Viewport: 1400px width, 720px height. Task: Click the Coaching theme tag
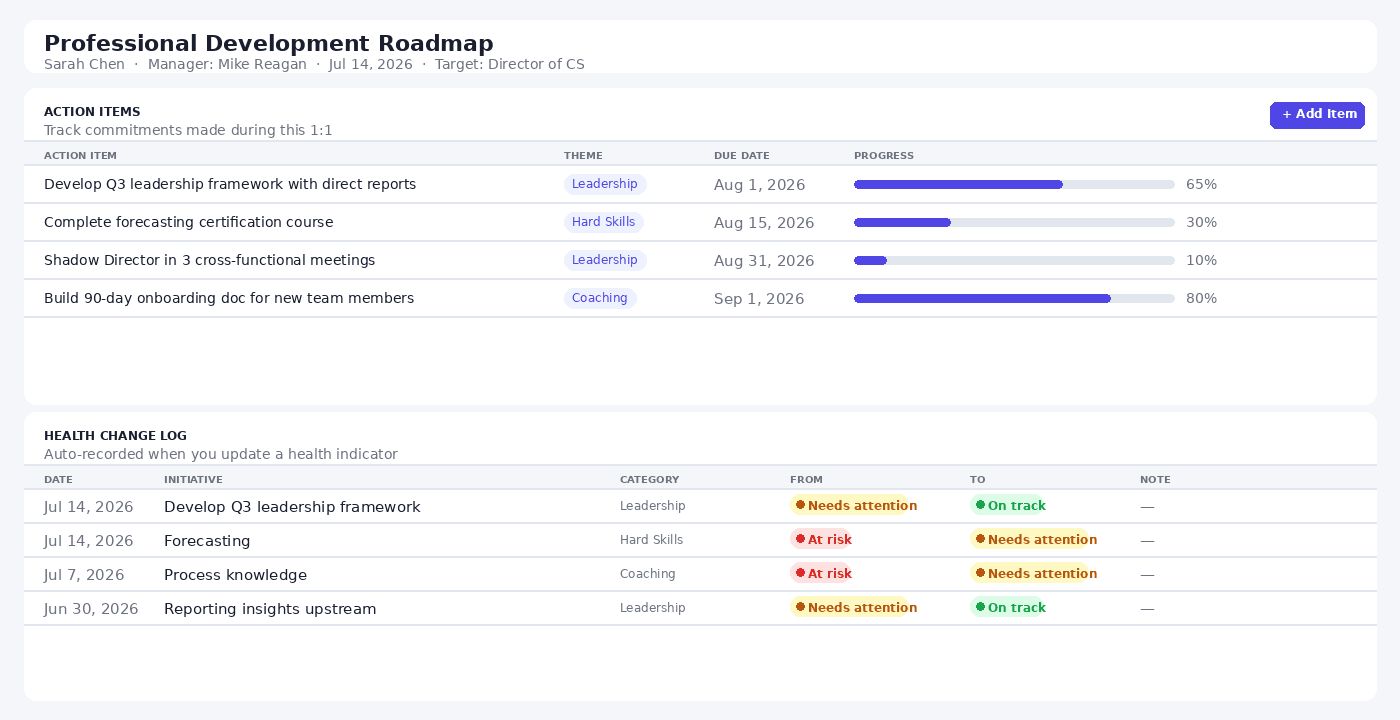[600, 299]
